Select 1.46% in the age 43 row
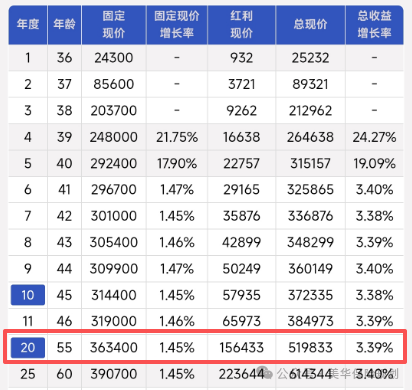This screenshot has height=390, width=412. (177, 242)
